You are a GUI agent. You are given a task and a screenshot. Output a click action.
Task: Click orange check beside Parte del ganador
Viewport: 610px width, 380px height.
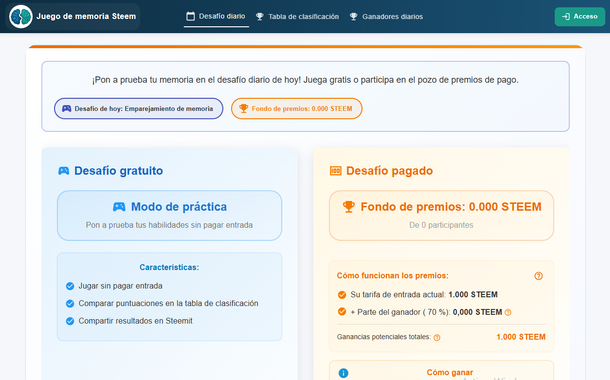342,312
